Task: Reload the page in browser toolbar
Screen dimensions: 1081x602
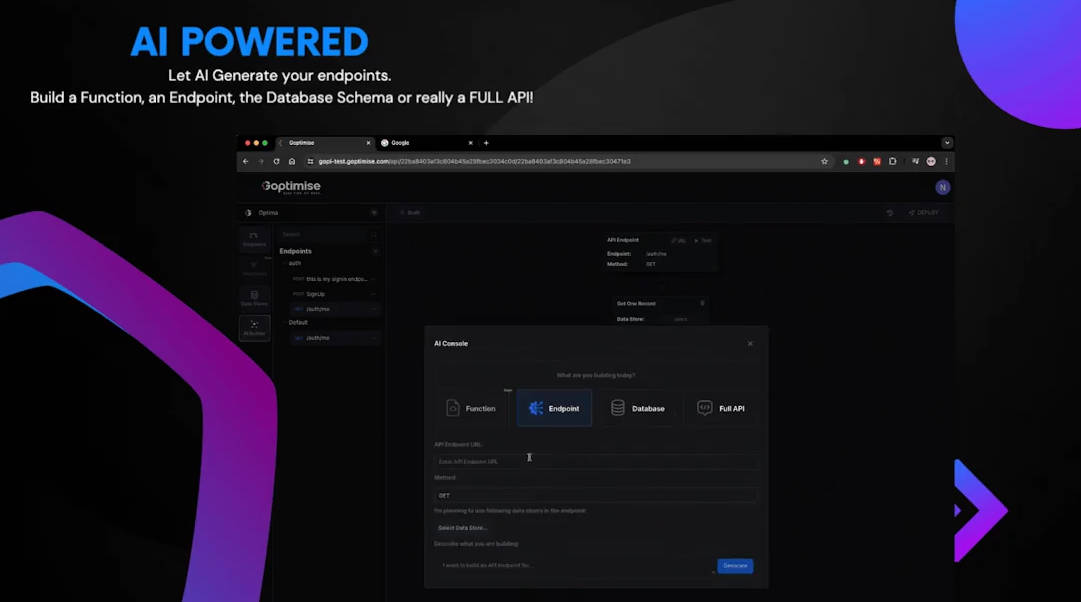Action: pyautogui.click(x=276, y=161)
